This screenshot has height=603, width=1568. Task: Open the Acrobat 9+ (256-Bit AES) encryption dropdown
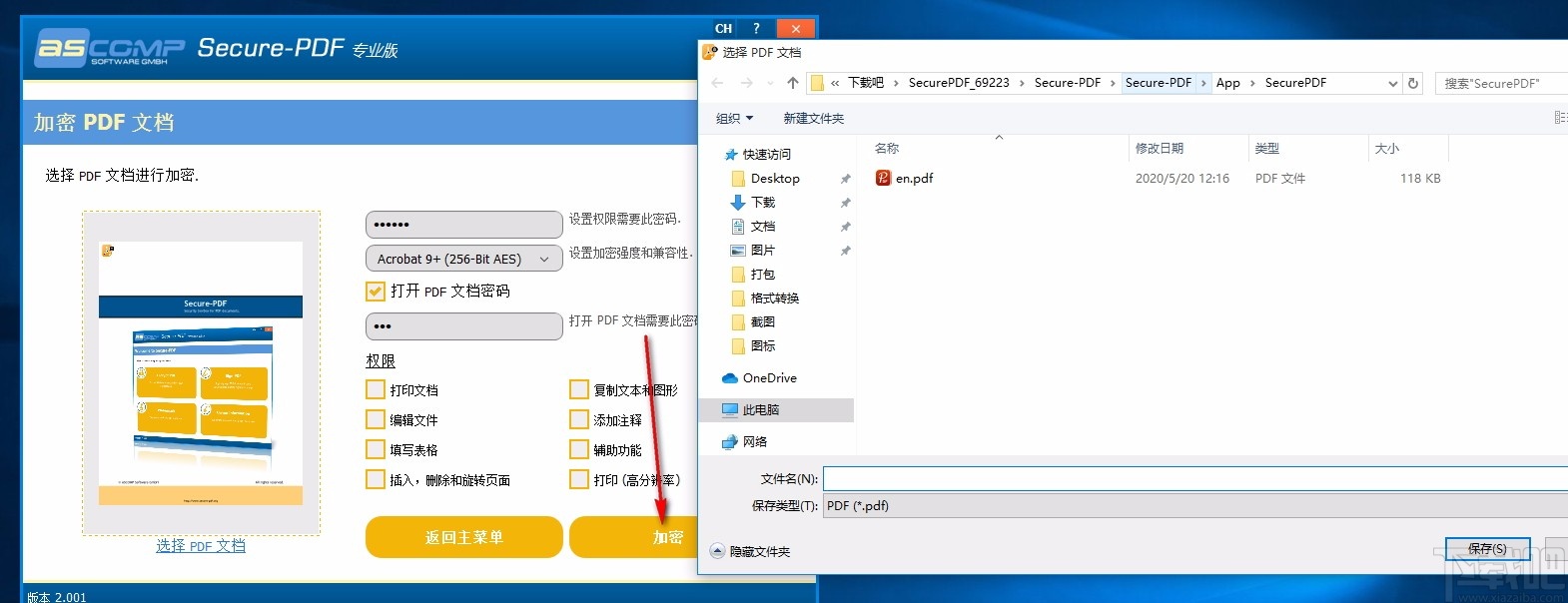[463, 259]
